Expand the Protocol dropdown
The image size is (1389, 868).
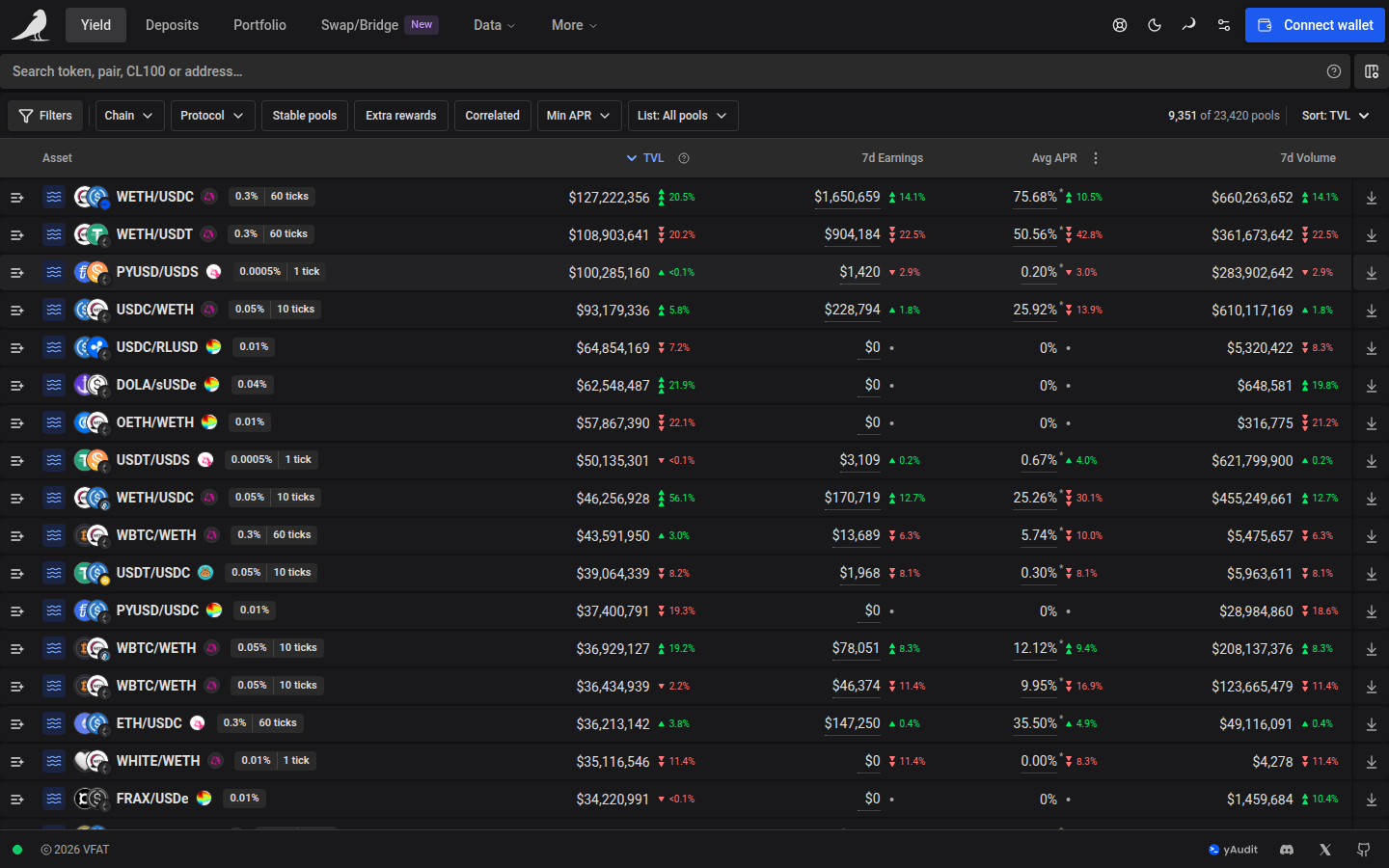(x=212, y=116)
